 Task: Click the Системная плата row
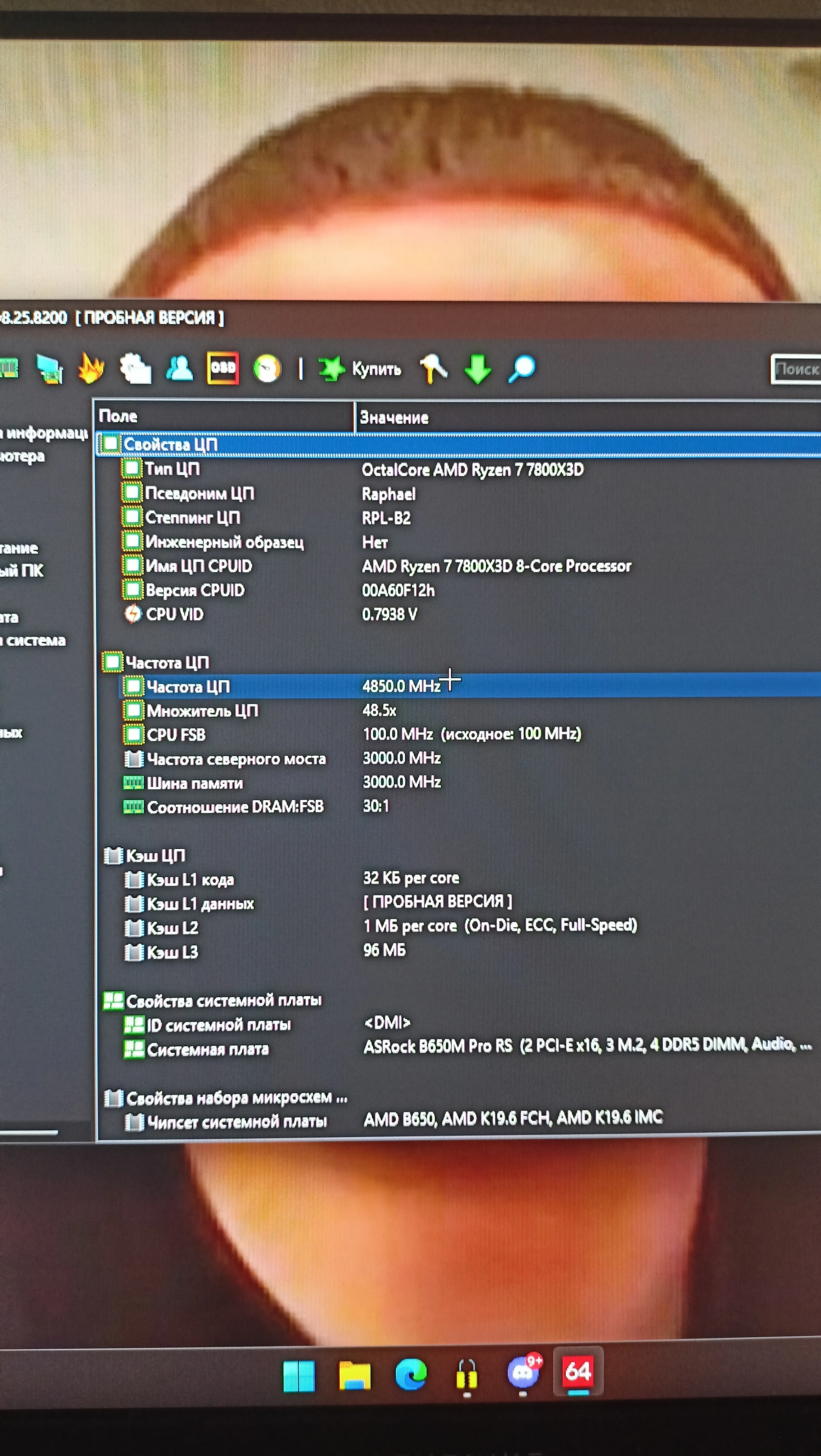(207, 1049)
